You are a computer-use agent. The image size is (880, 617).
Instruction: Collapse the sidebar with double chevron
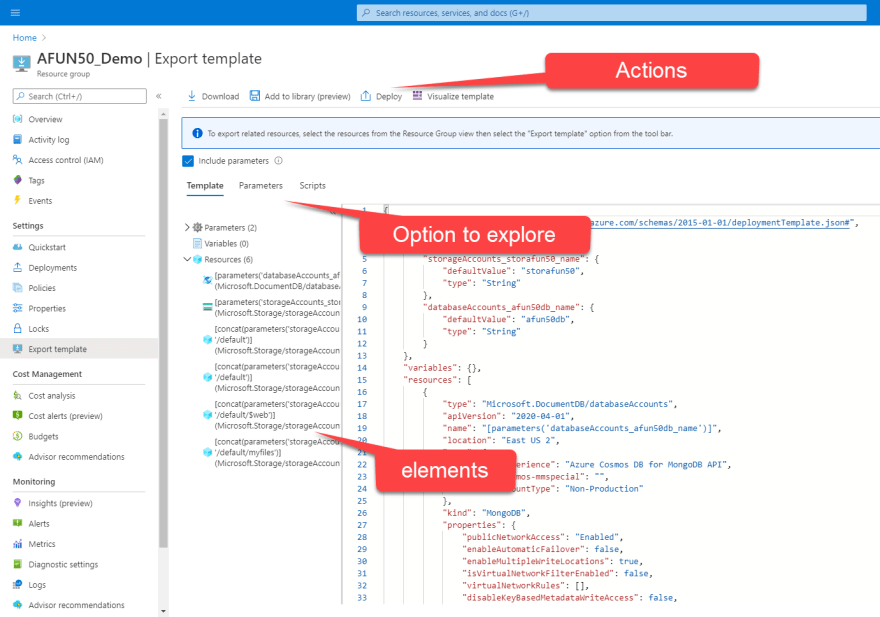(159, 96)
